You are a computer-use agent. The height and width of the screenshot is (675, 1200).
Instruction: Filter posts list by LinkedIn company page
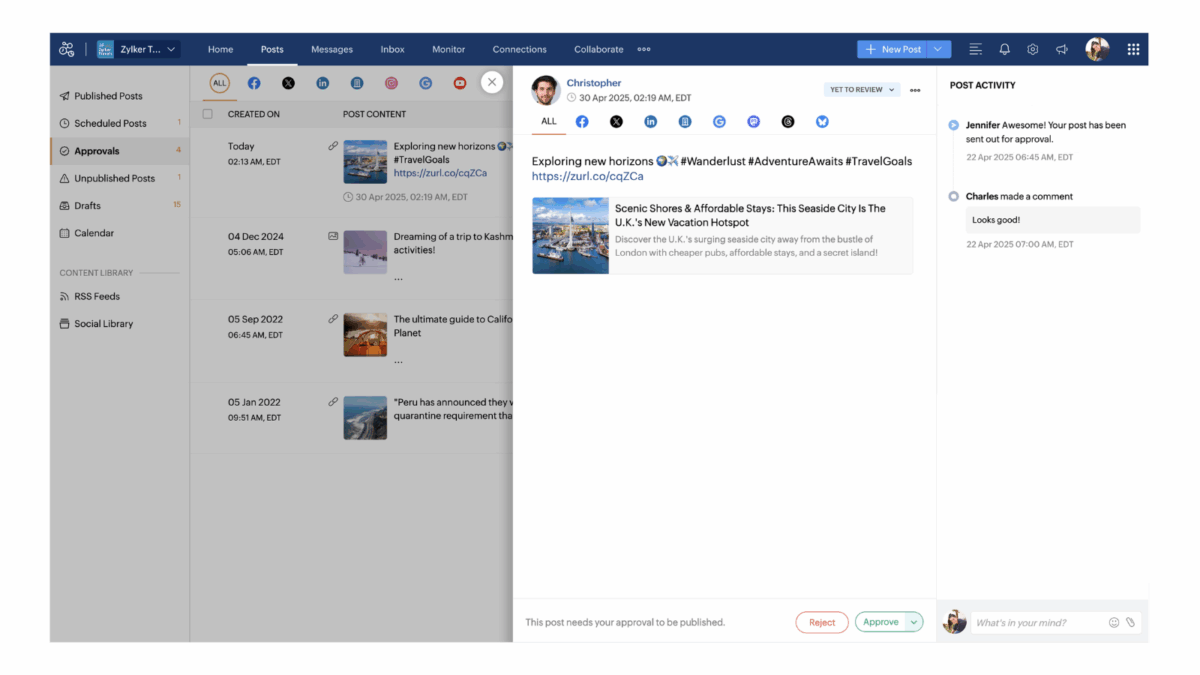pos(357,83)
